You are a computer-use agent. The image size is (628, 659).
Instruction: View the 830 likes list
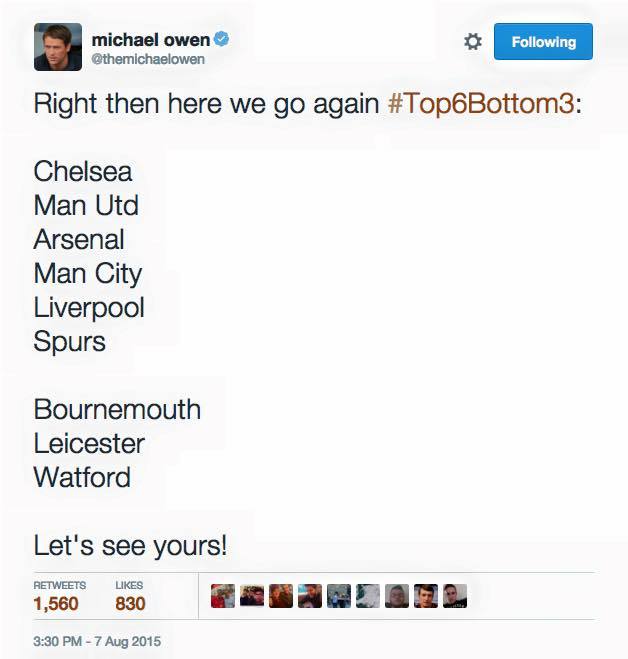(130, 596)
